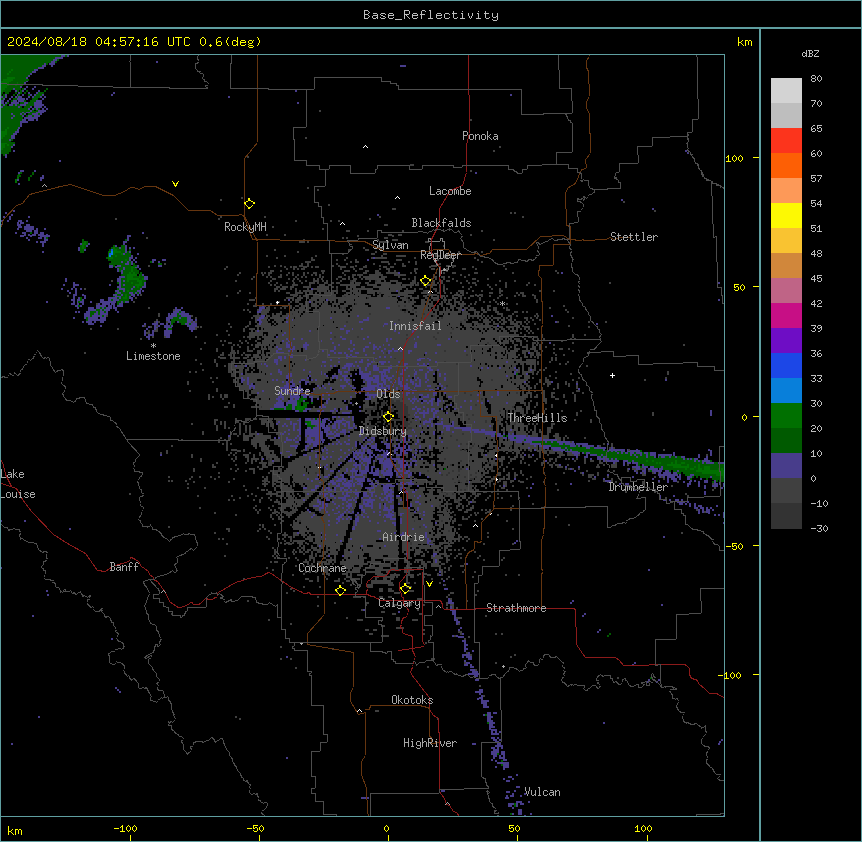Click the Stettler town label

click(633, 237)
